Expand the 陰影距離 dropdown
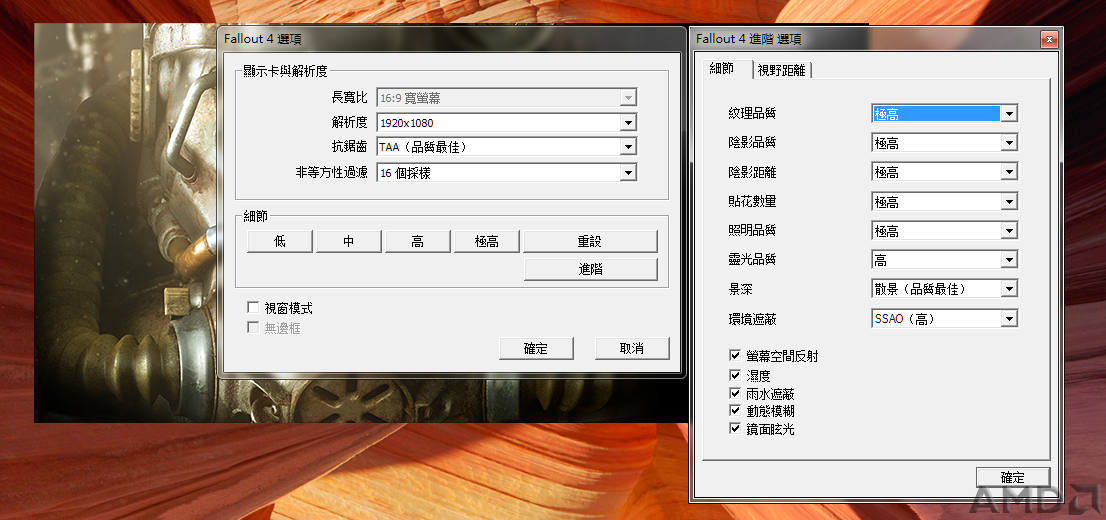Viewport: 1106px width, 520px height. (944, 172)
